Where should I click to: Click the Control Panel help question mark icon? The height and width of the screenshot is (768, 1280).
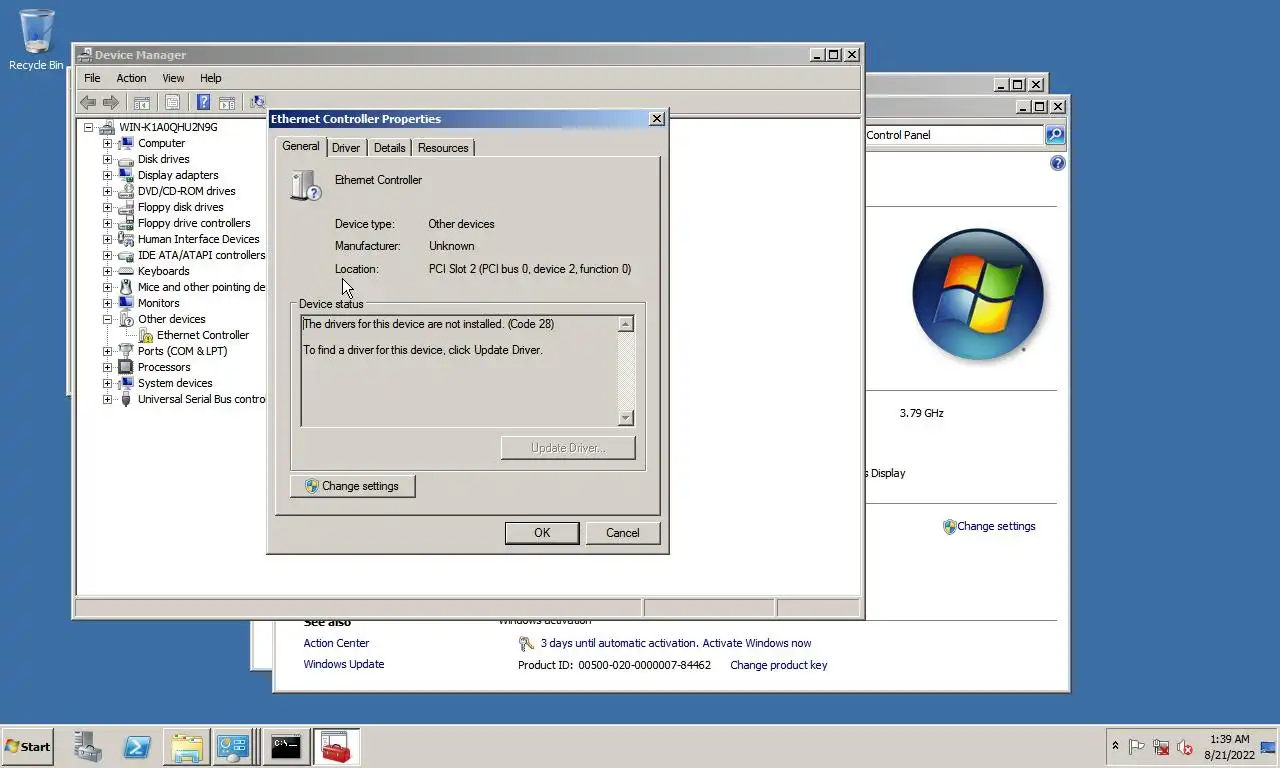point(1058,163)
